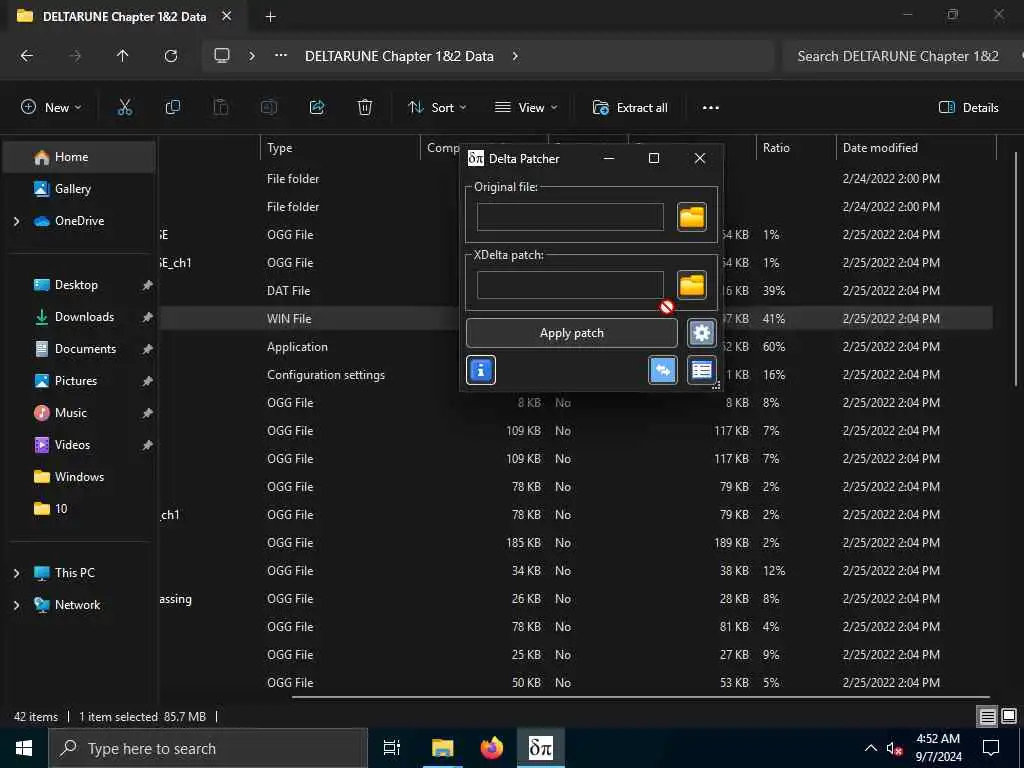The height and width of the screenshot is (768, 1024).
Task: Select the DAT File row
Action: [x=575, y=291]
